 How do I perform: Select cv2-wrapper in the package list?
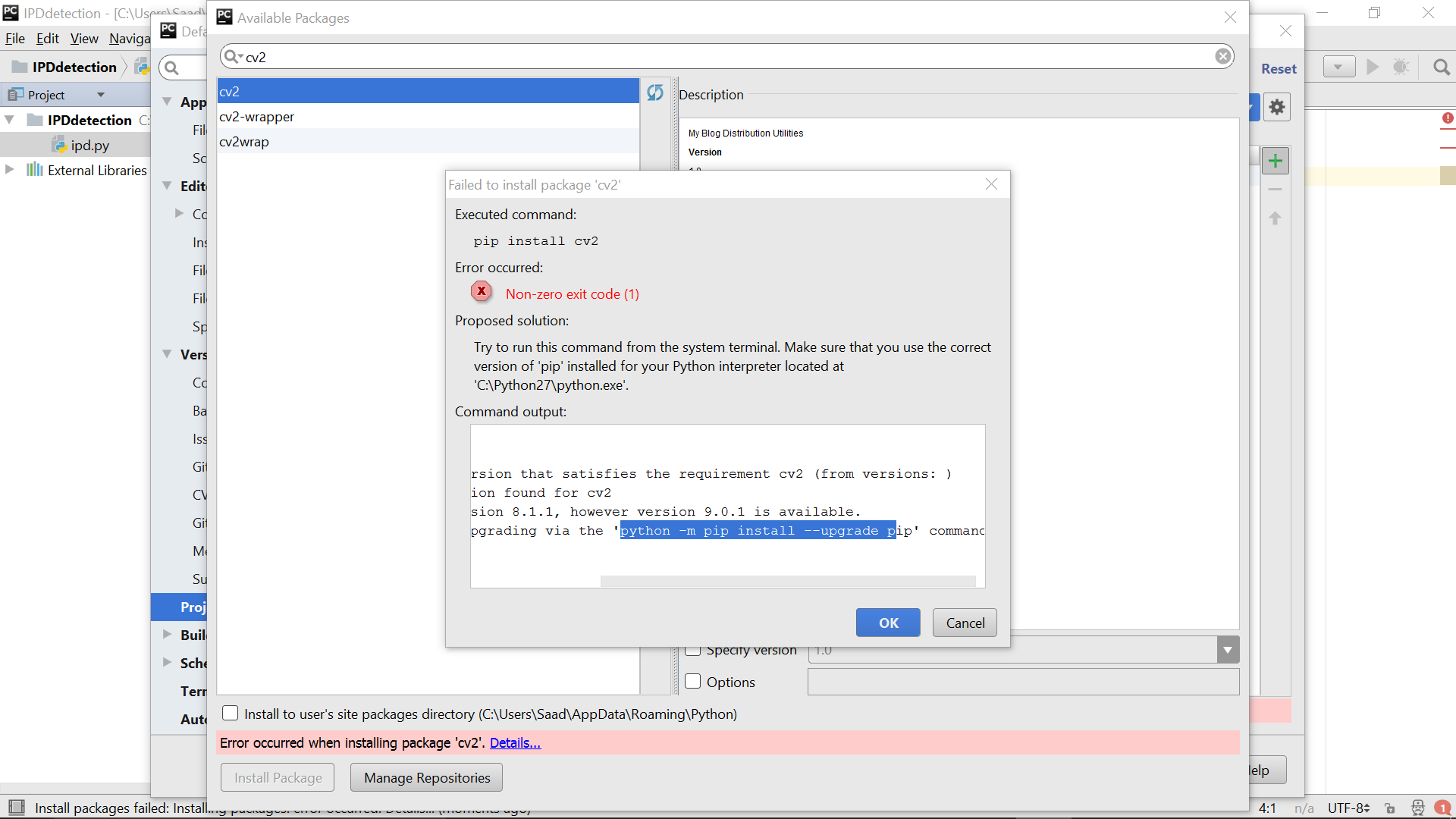[257, 117]
